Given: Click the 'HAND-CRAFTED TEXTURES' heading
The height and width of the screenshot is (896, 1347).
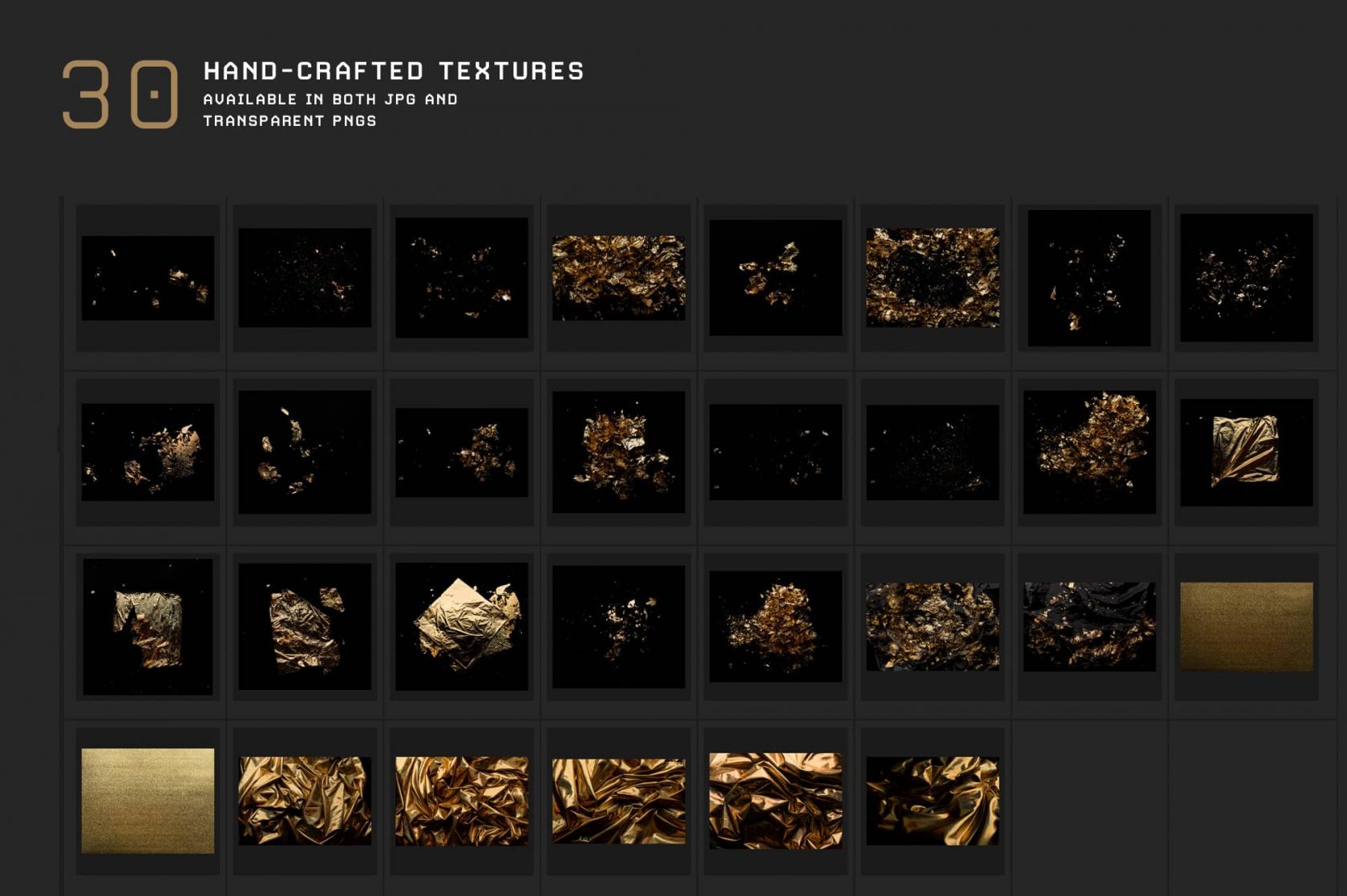Looking at the screenshot, I should [x=393, y=71].
